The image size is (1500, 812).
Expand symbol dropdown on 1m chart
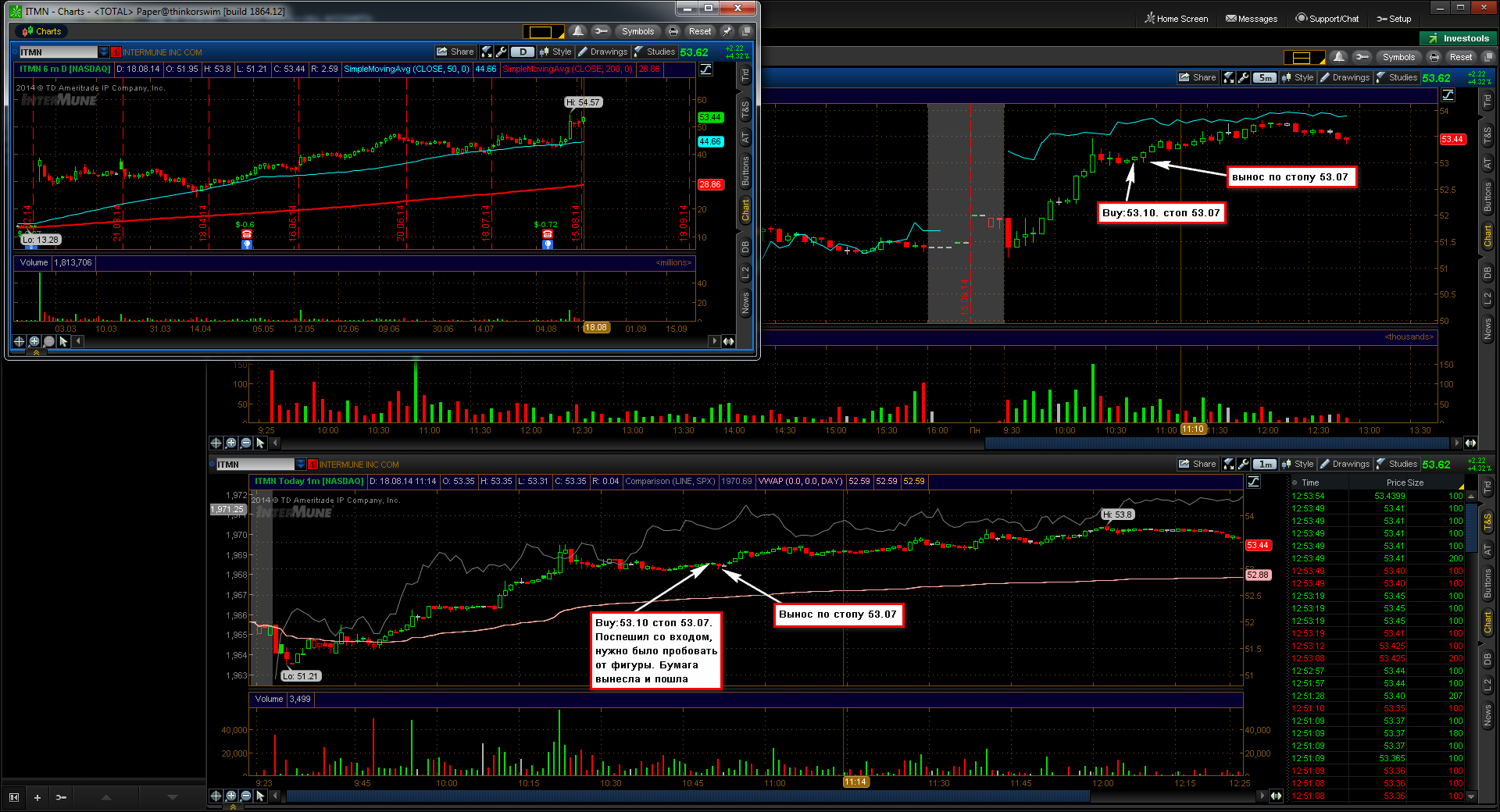coord(301,465)
